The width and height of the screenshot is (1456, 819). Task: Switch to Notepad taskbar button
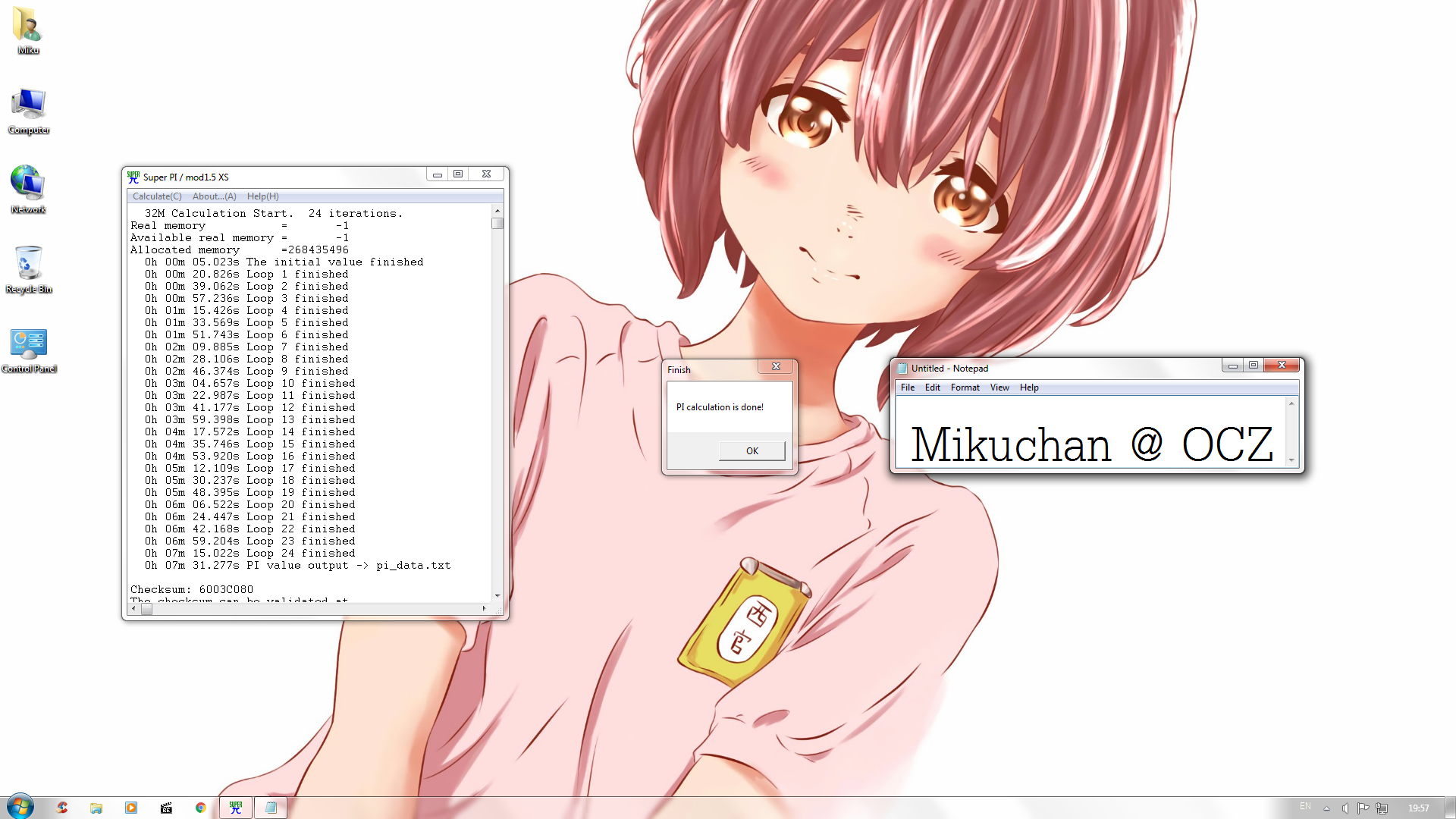271,808
